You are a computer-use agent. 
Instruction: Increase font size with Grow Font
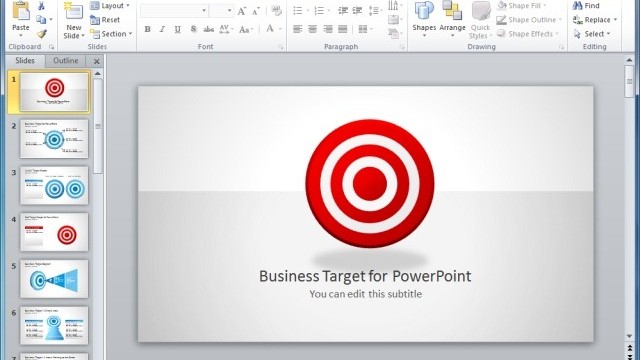click(x=242, y=11)
